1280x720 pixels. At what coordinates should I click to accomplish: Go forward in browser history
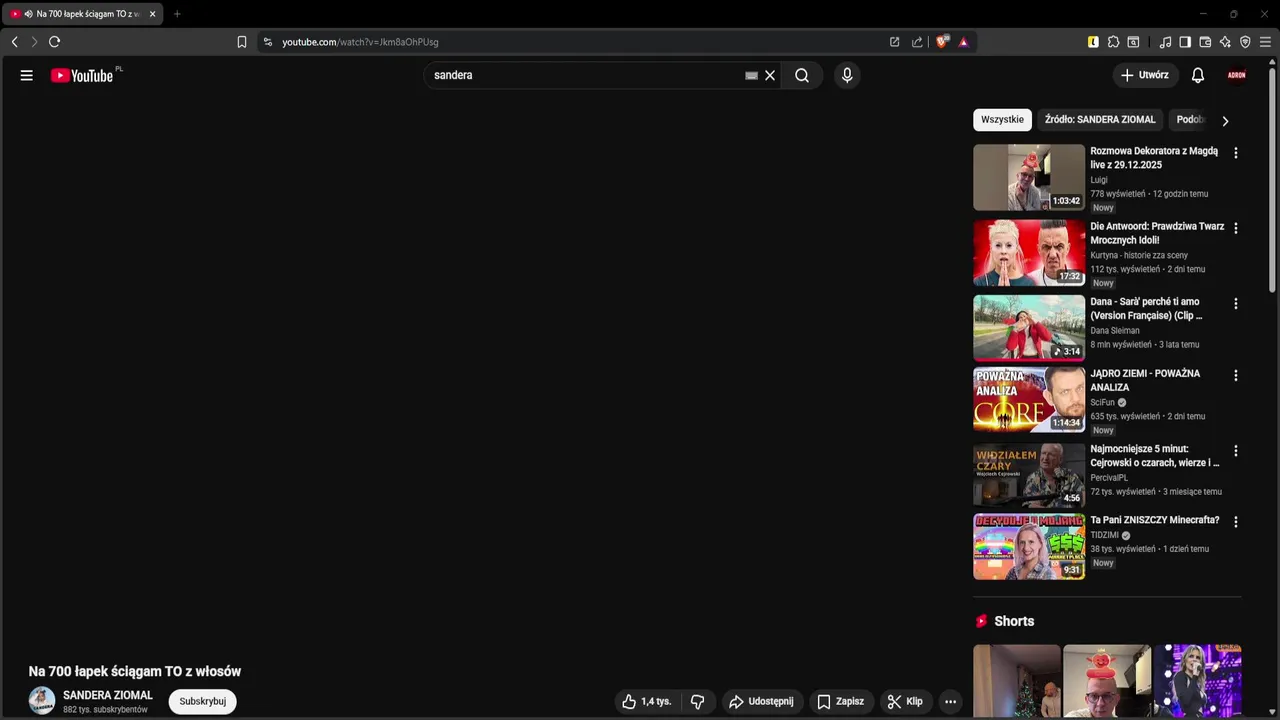pyautogui.click(x=34, y=42)
